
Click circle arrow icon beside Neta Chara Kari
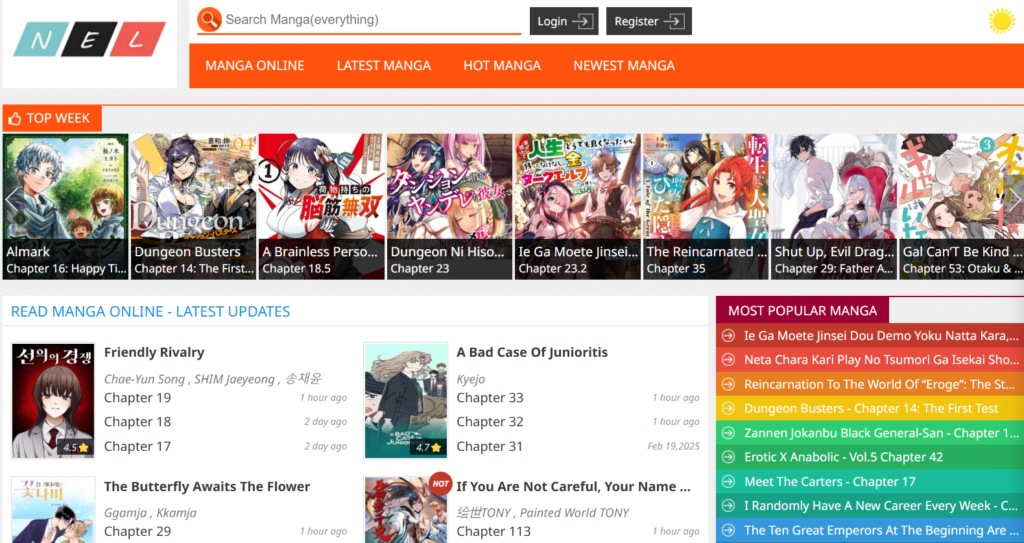728,360
